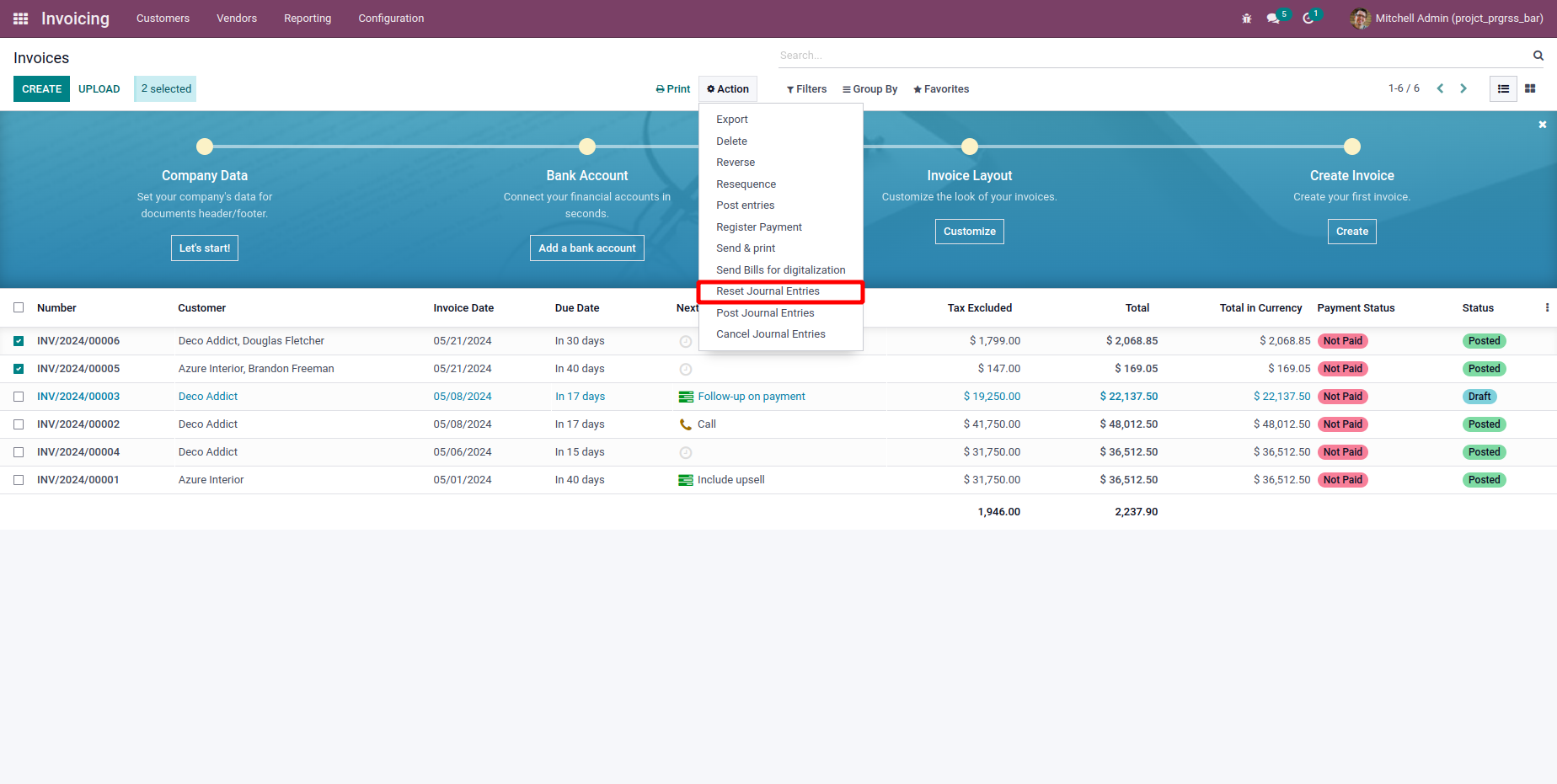Viewport: 1557px width, 784px height.
Task: Click Follow-up on payment activity text
Action: 752,397
